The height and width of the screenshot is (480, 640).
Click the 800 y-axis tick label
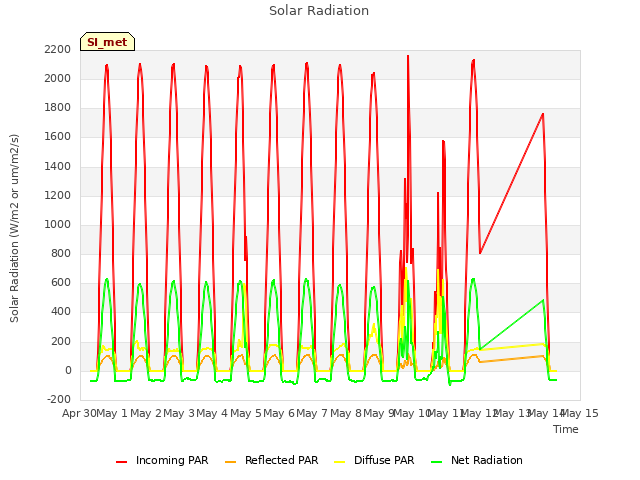point(61,253)
